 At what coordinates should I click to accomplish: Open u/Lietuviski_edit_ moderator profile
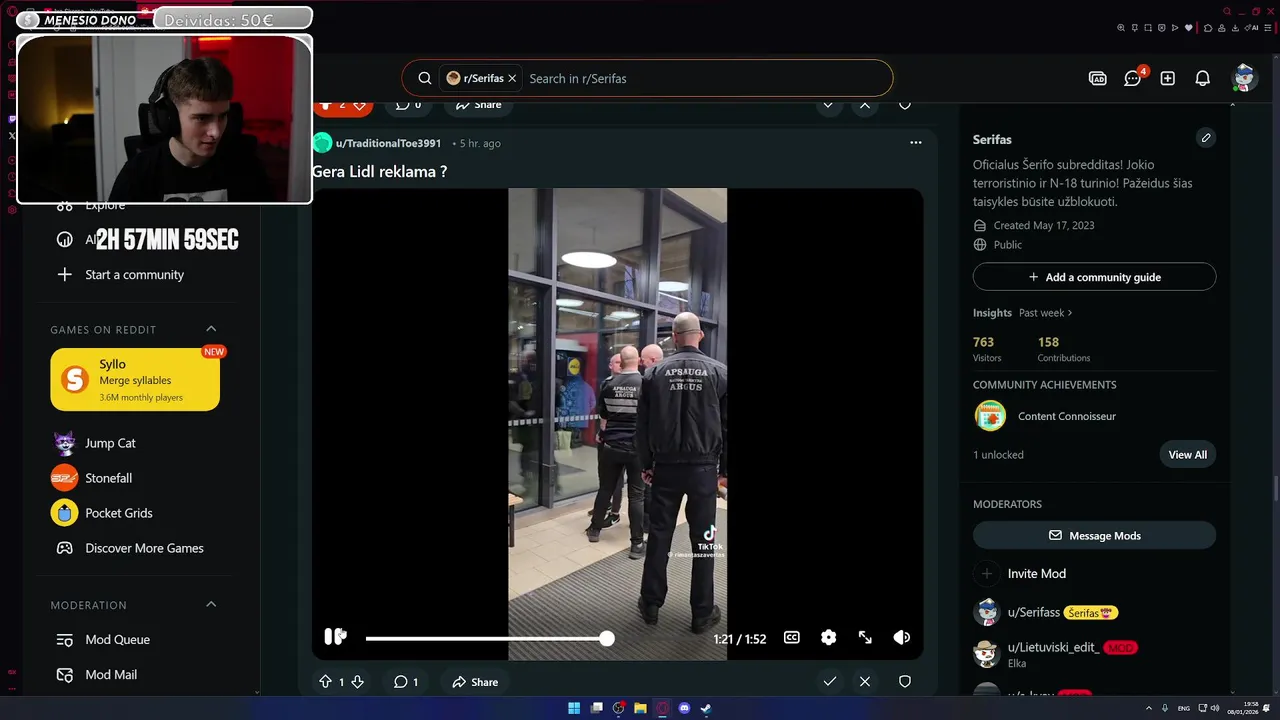click(1054, 647)
